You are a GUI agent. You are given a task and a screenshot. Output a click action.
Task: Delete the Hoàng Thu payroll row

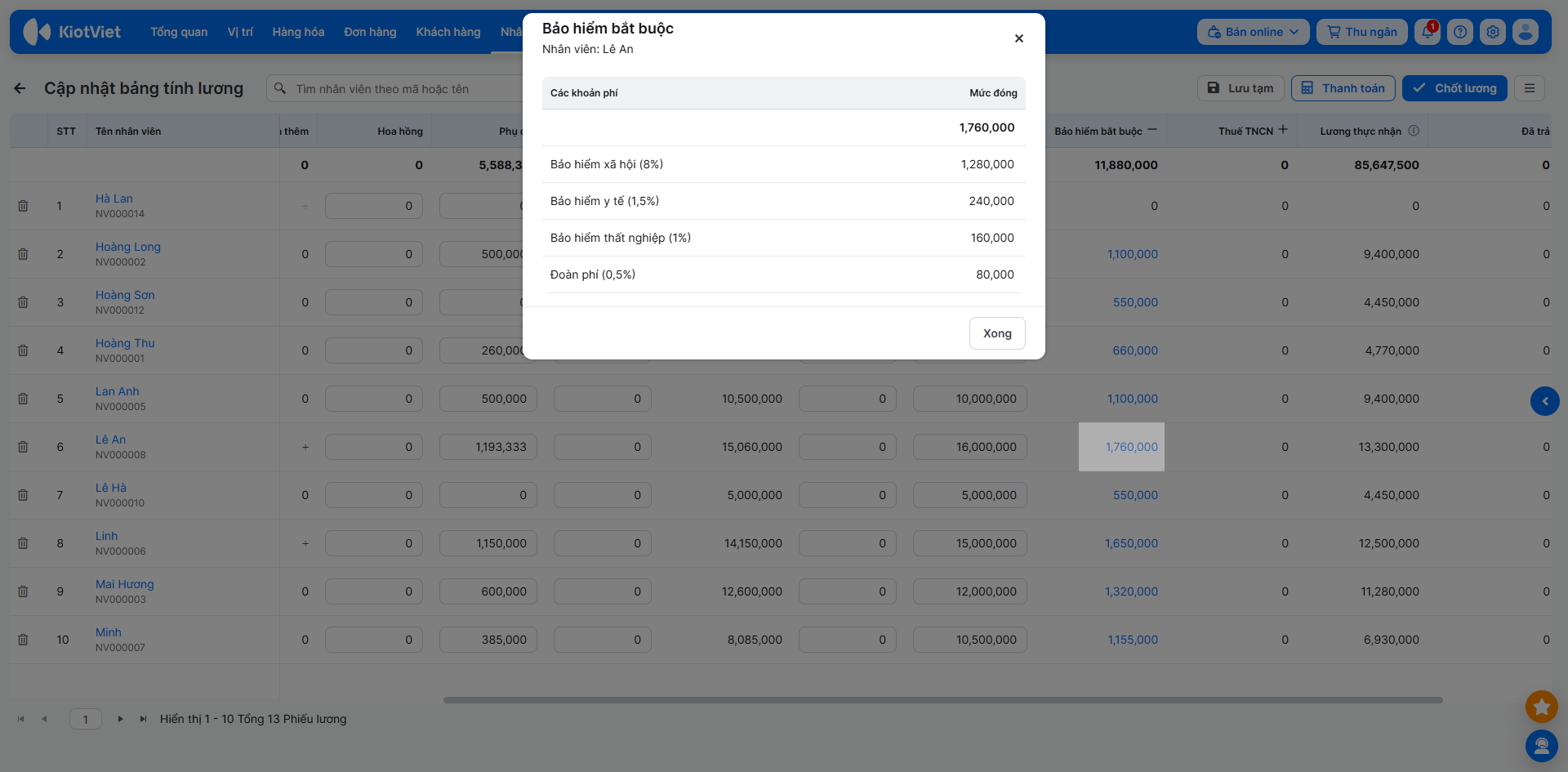tap(23, 350)
